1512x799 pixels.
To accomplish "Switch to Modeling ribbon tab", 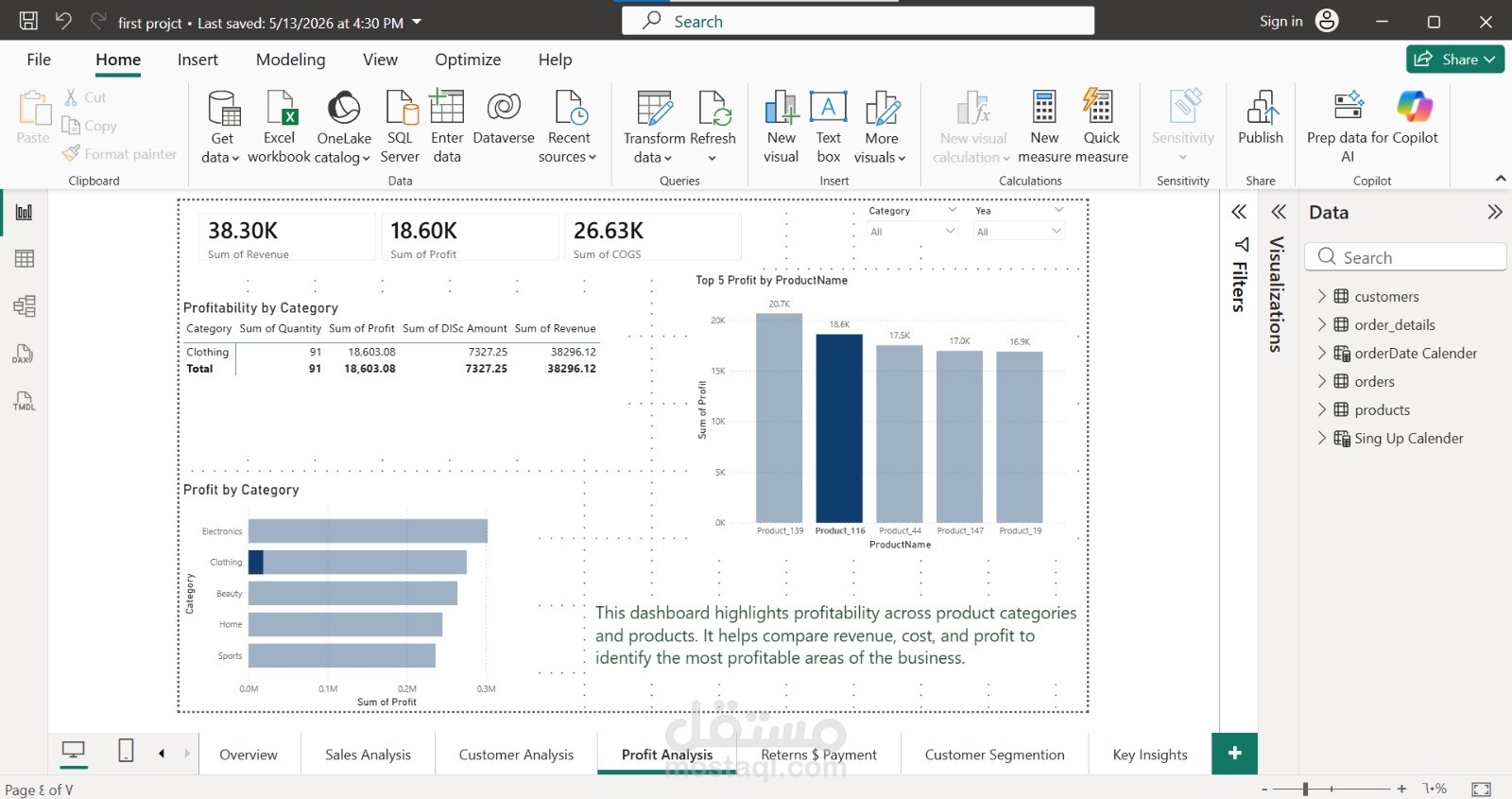I will click(x=291, y=60).
